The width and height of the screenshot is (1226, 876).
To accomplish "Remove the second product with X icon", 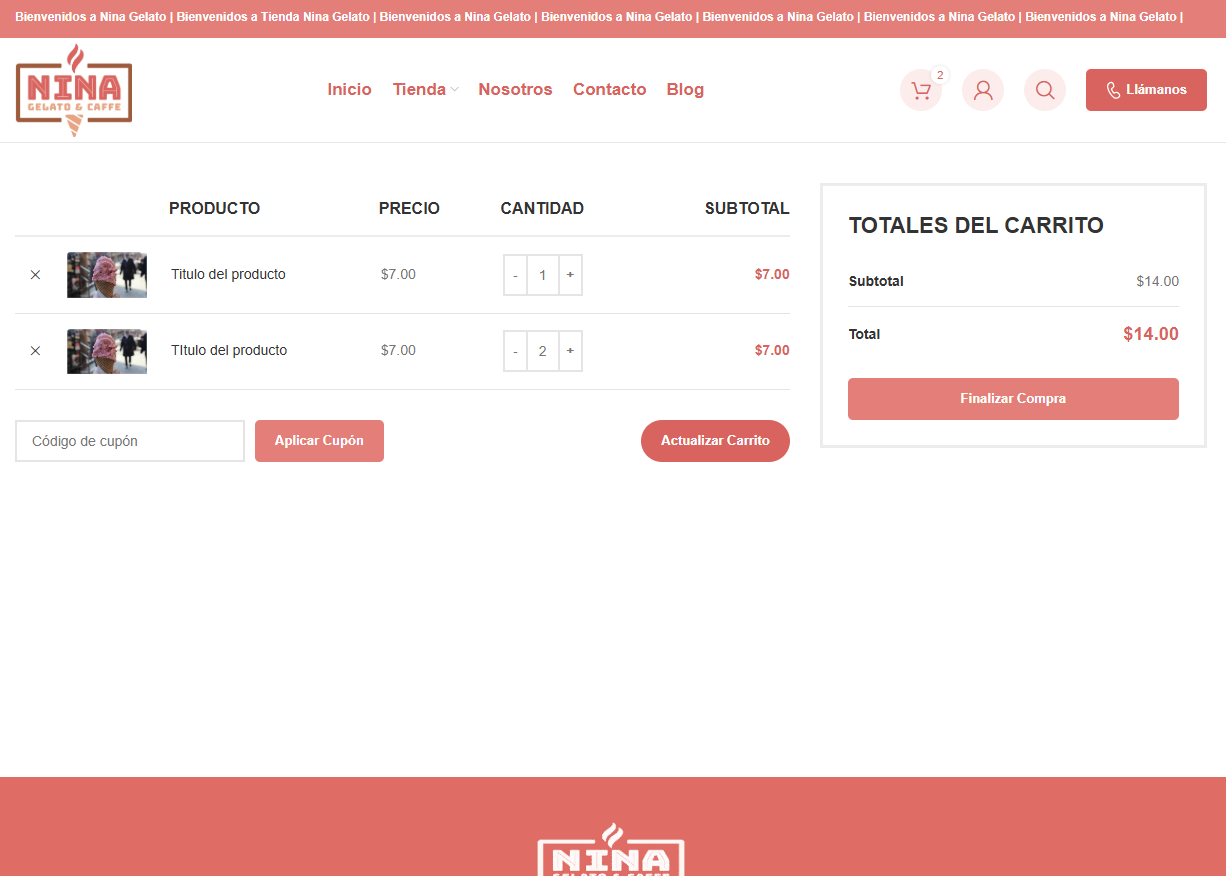I will click(x=35, y=351).
